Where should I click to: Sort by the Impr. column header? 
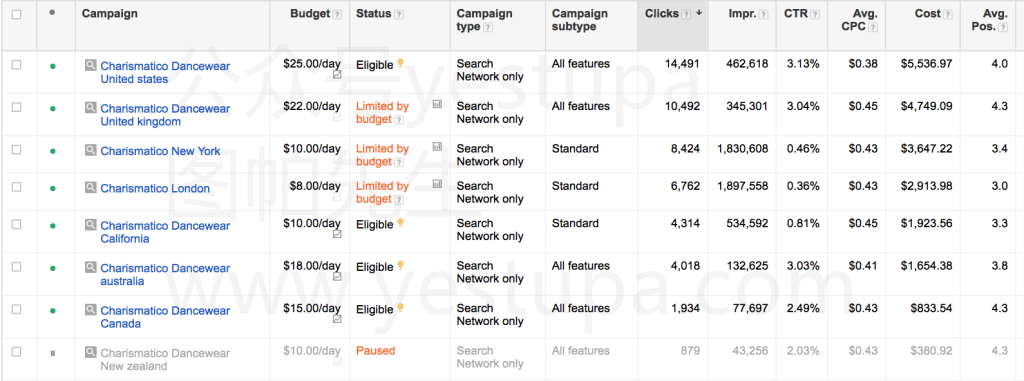[743, 14]
